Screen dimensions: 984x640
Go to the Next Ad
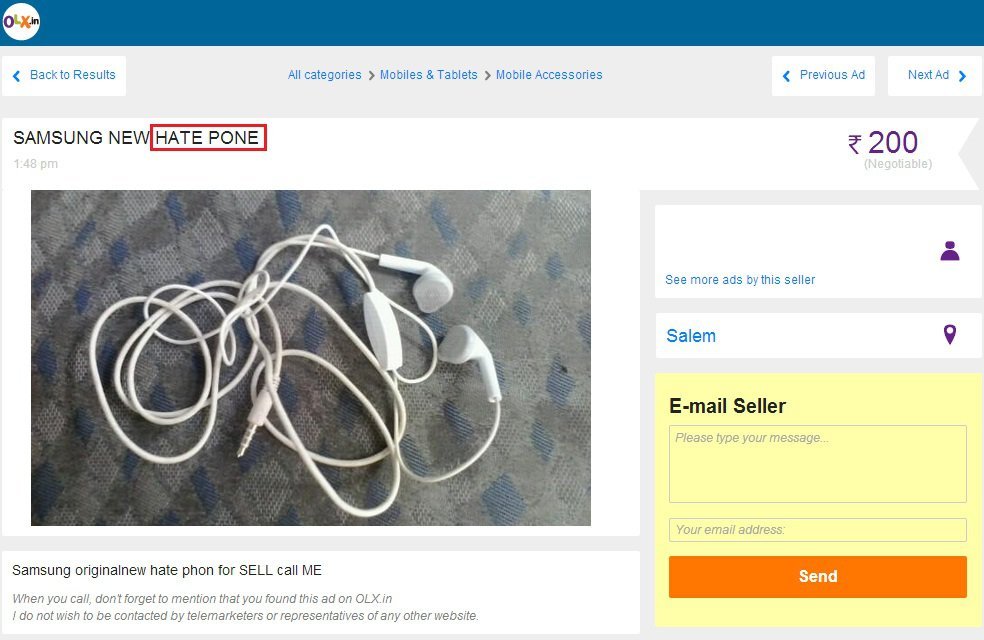[934, 75]
